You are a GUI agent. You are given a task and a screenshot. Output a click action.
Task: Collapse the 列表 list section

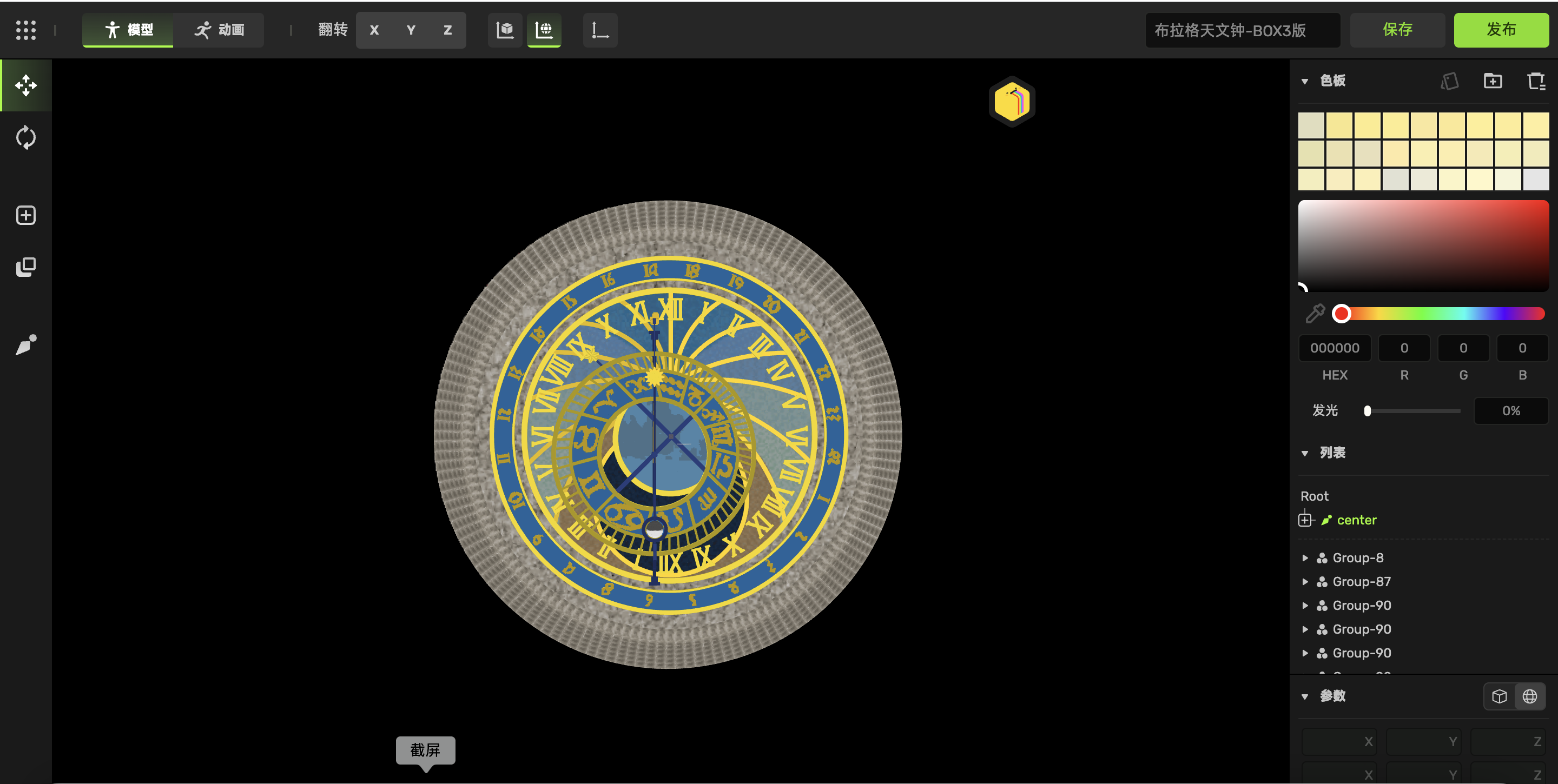click(x=1305, y=453)
